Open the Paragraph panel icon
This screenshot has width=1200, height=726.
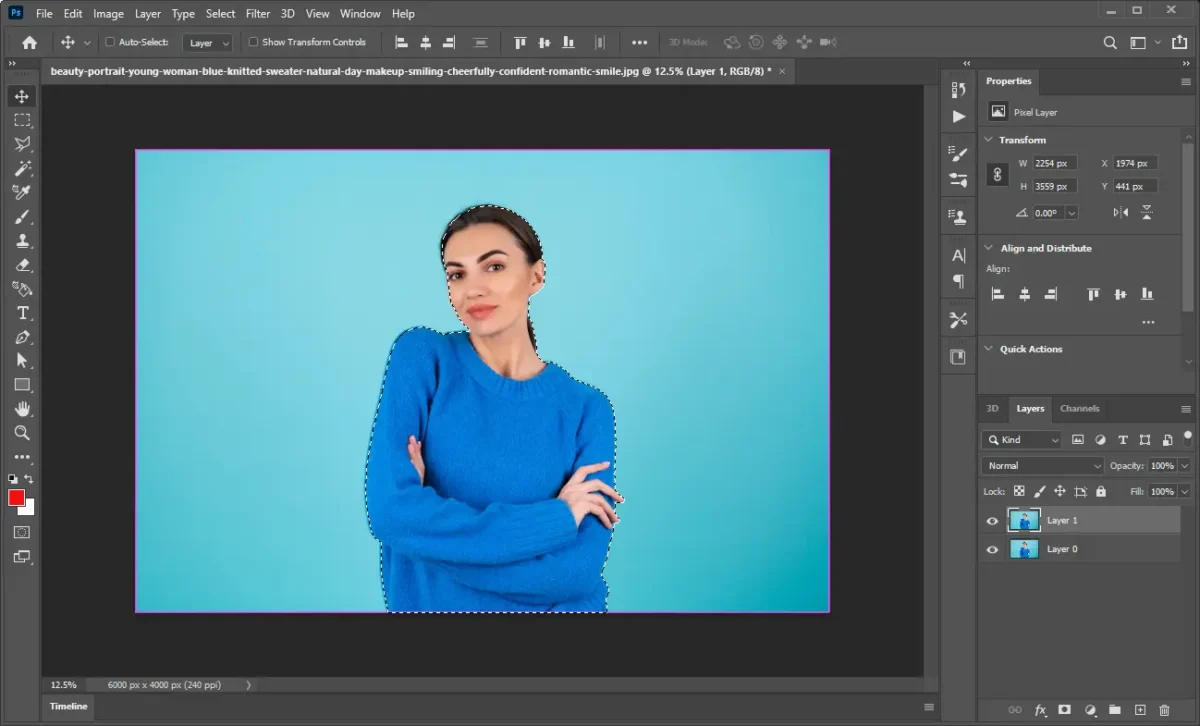[x=959, y=281]
